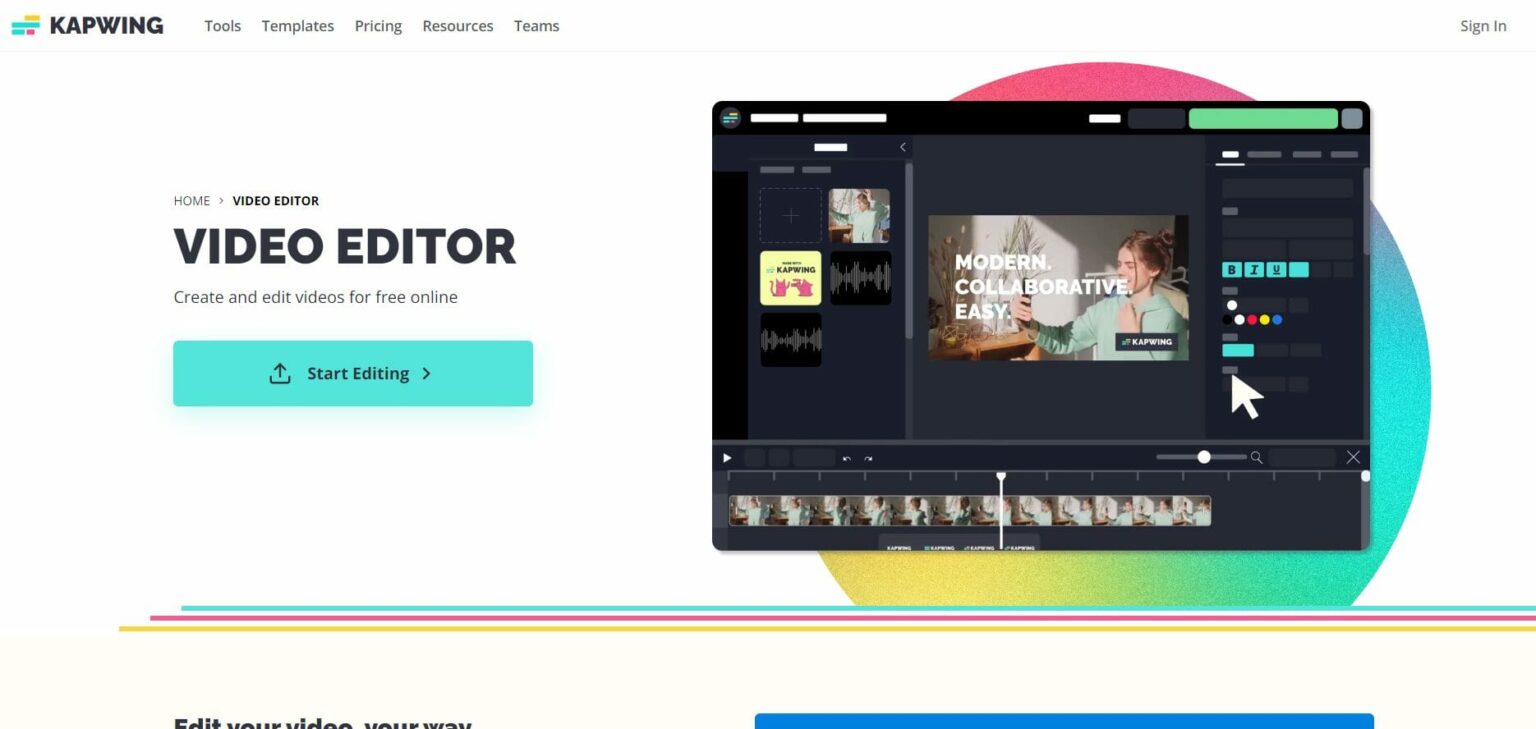This screenshot has width=1536, height=729.
Task: Click the magnifier zoom icon beside the slider
Action: pyautogui.click(x=1256, y=457)
